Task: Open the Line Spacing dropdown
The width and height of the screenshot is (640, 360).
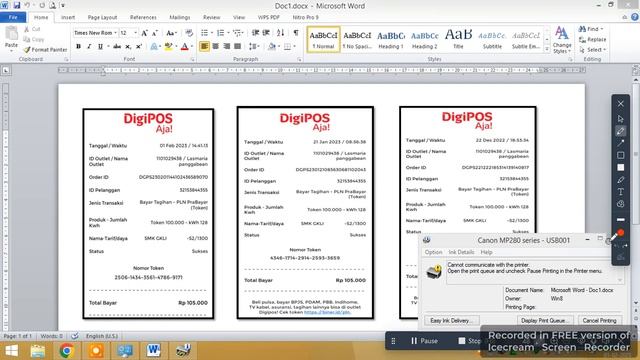Action: pos(254,47)
